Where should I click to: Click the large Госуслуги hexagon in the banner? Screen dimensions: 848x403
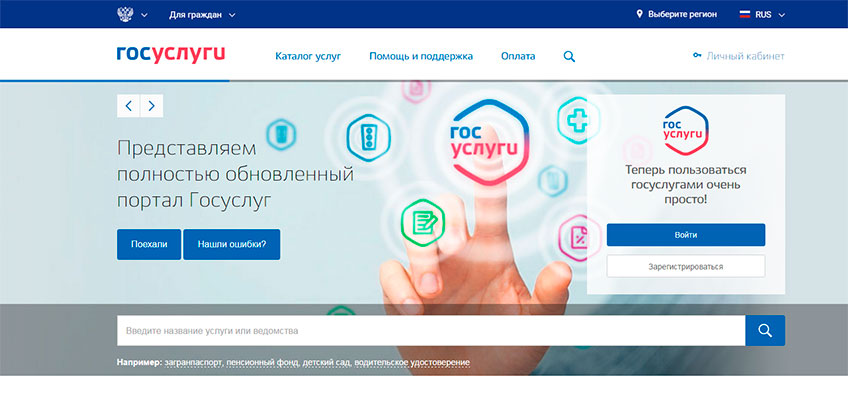point(490,142)
